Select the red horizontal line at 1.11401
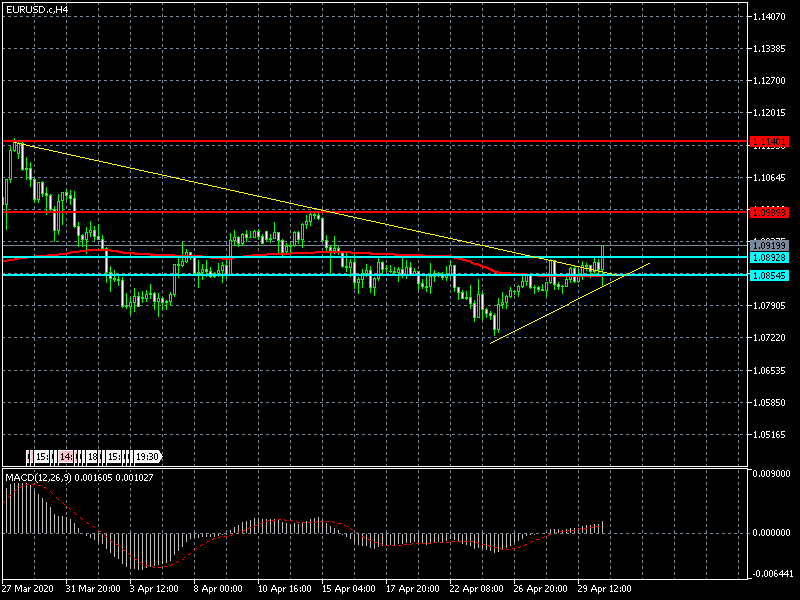800x600 pixels. click(x=375, y=141)
